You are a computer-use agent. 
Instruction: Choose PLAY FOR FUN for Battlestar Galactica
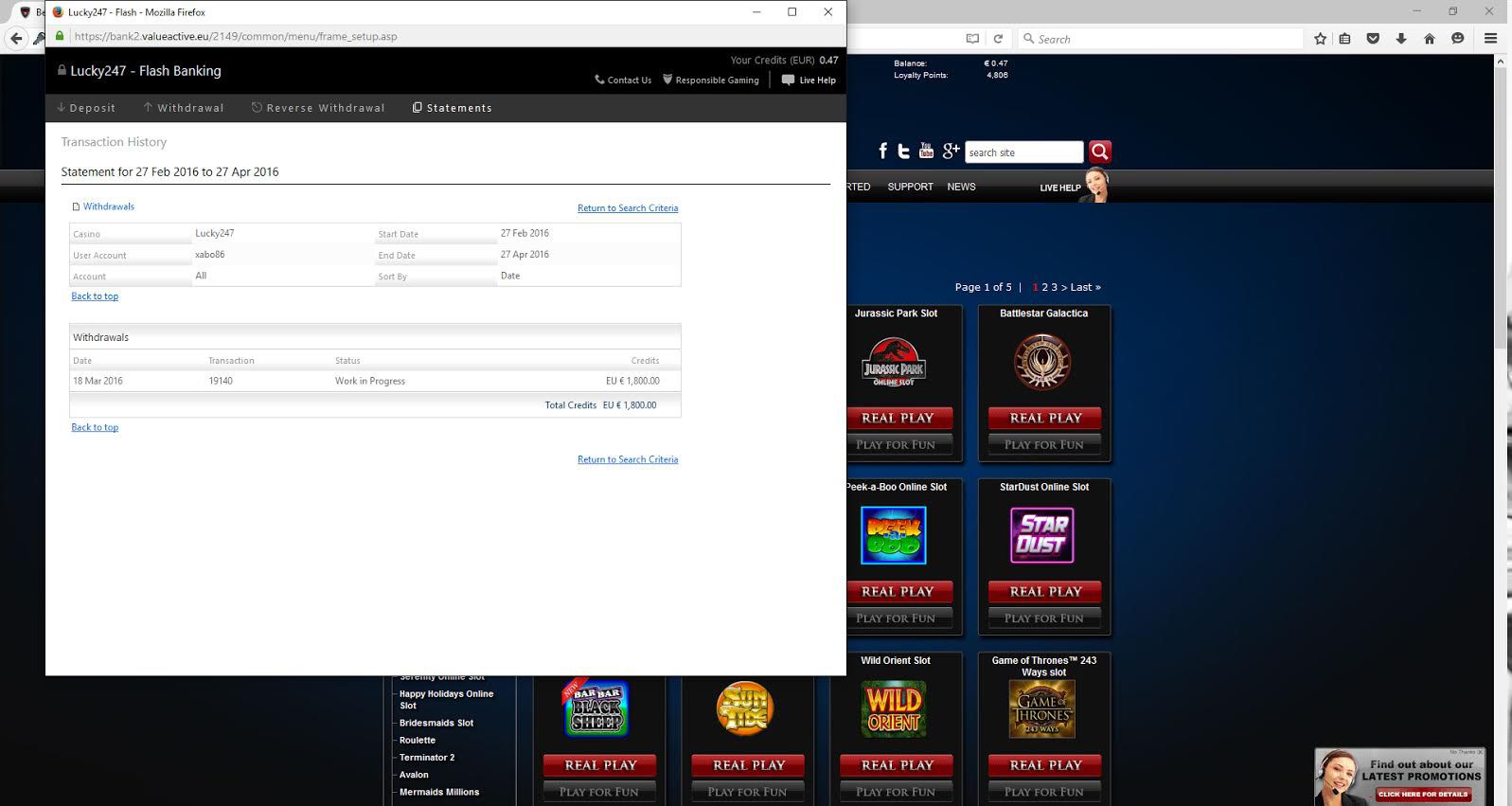1043,444
